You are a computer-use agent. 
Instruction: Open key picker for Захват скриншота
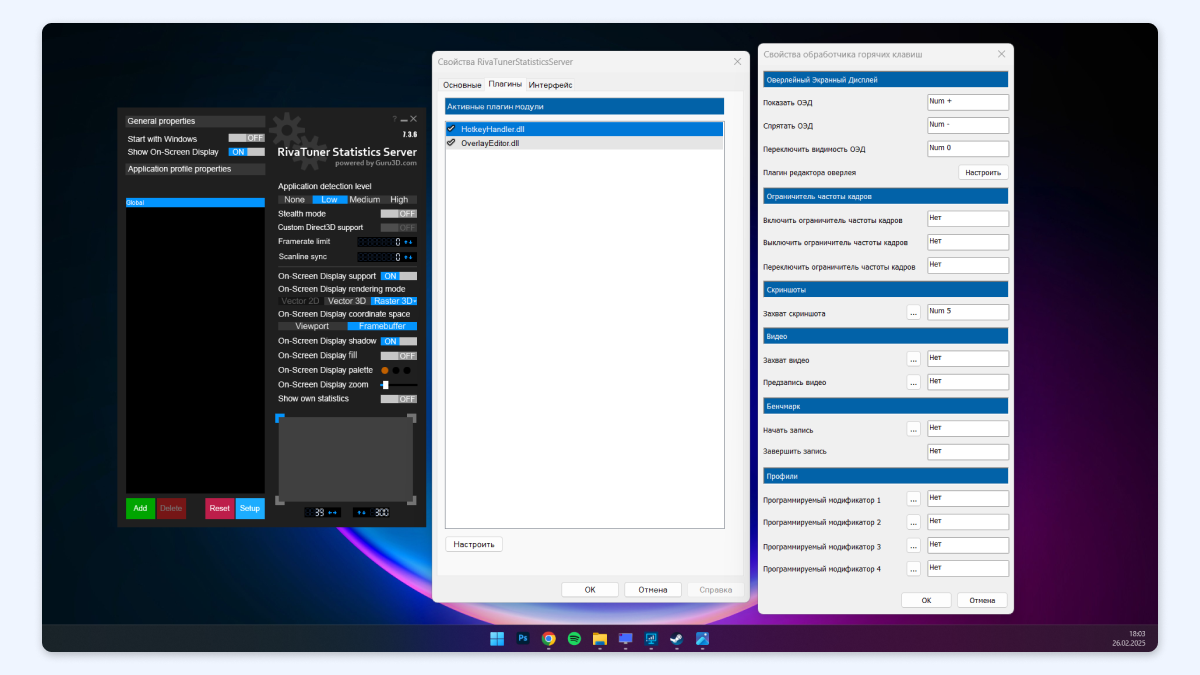click(913, 313)
